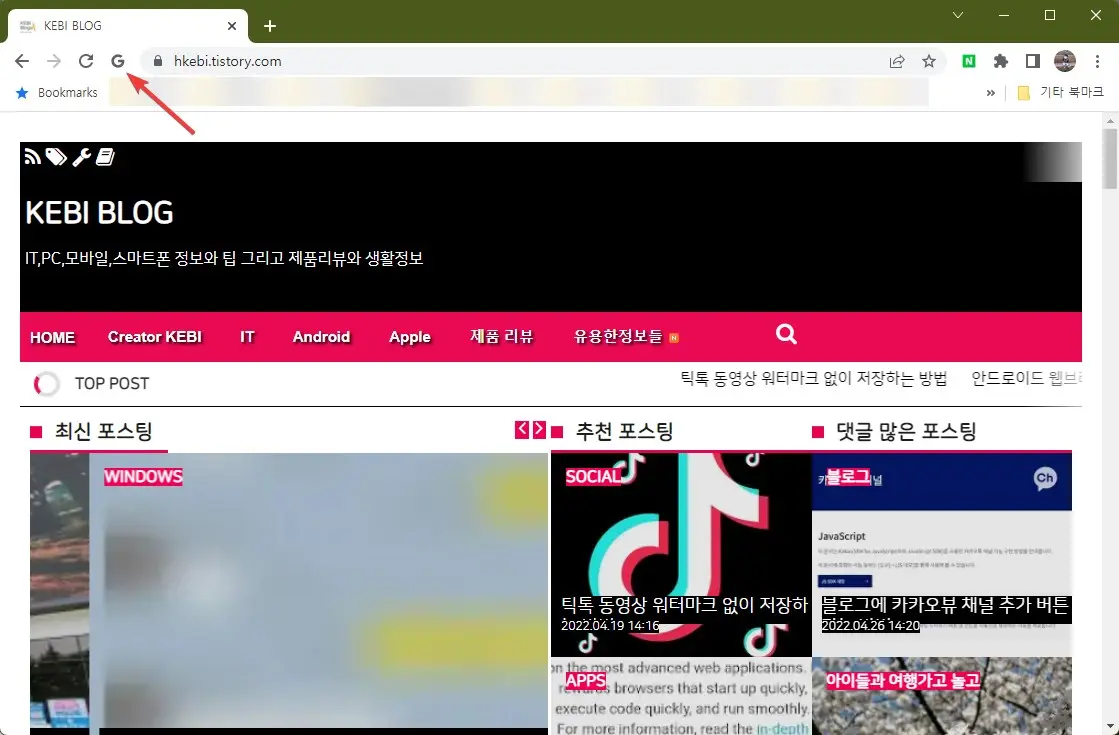1119x735 pixels.
Task: Open blog admin via the wrench icon
Action: [83, 157]
